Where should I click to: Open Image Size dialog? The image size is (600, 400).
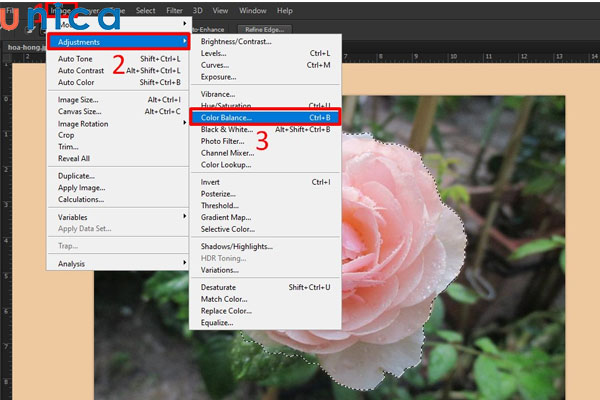119,100
